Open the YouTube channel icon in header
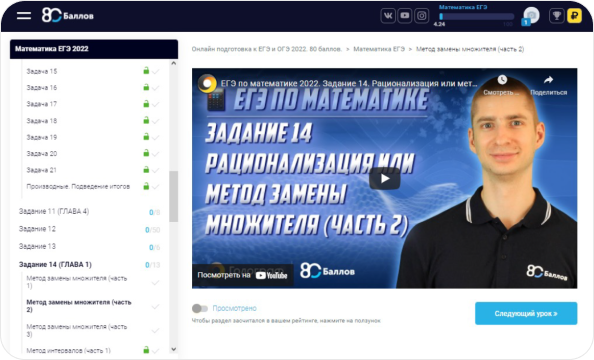 [405, 16]
